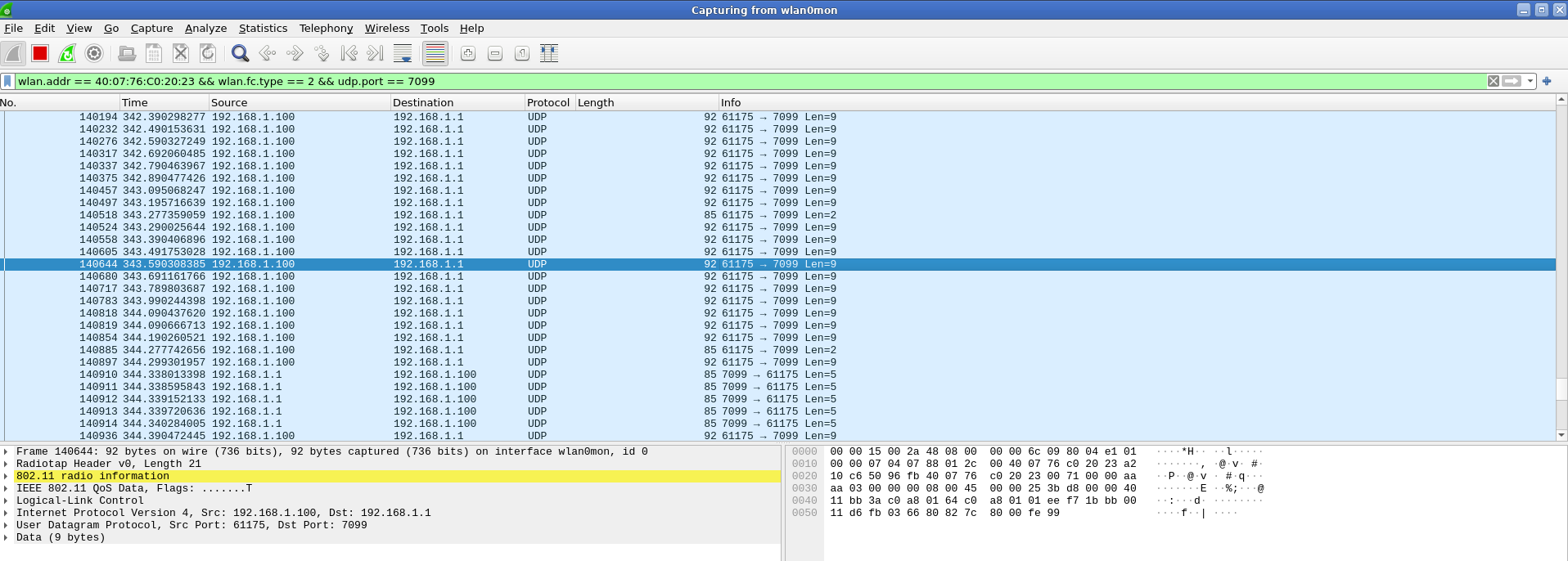1568x561 pixels.
Task: Clear the display filter text
Action: pos(1494,82)
